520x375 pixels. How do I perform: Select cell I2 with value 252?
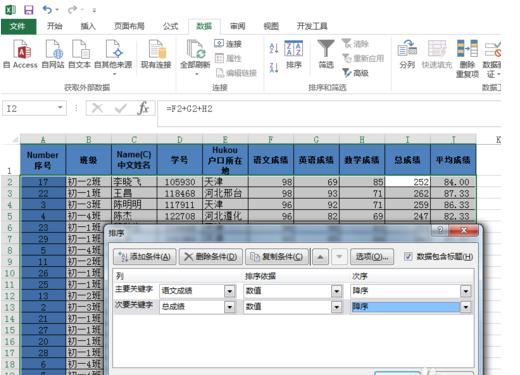(x=407, y=182)
